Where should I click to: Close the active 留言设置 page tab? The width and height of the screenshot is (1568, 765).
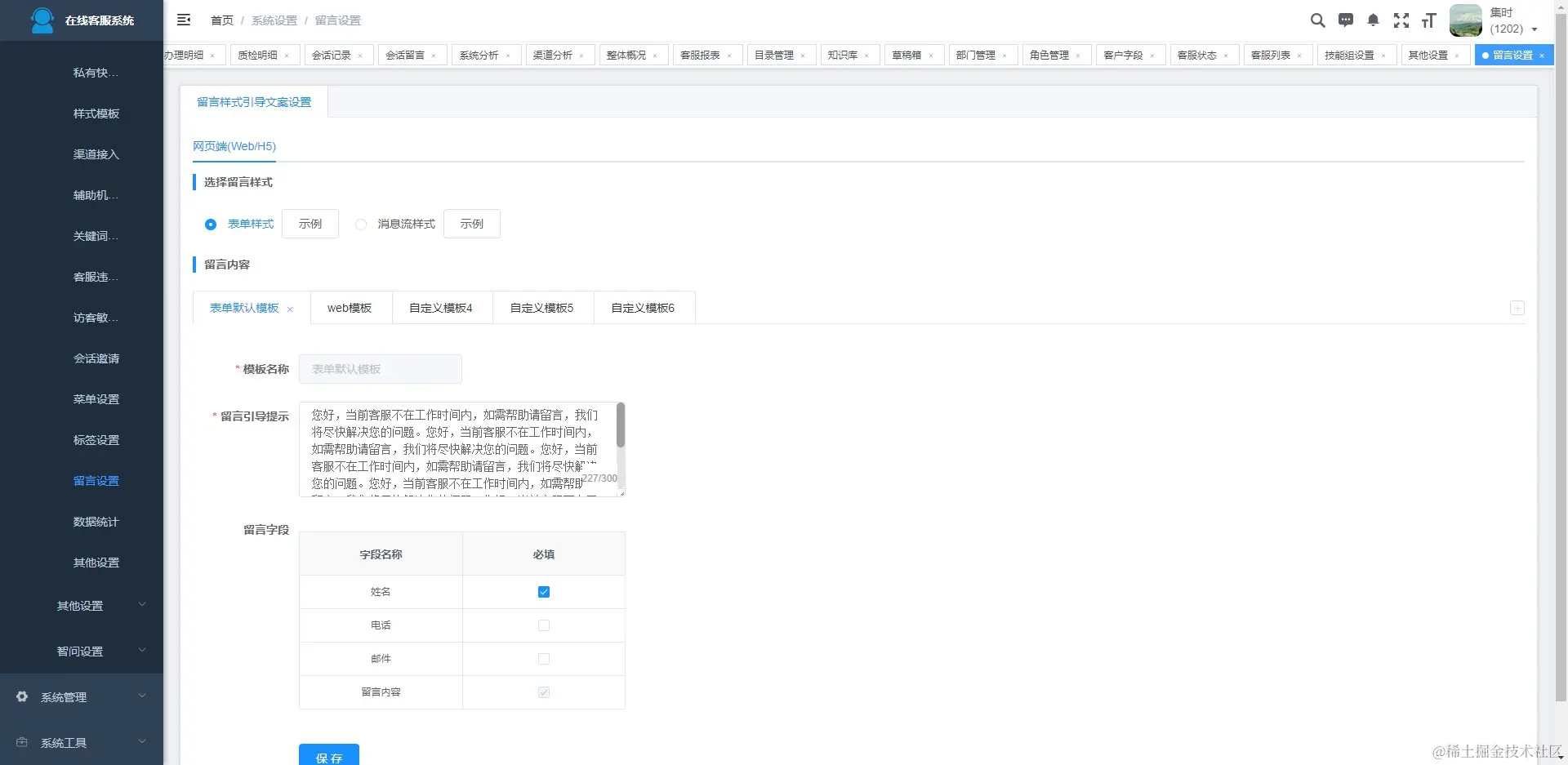[1542, 56]
